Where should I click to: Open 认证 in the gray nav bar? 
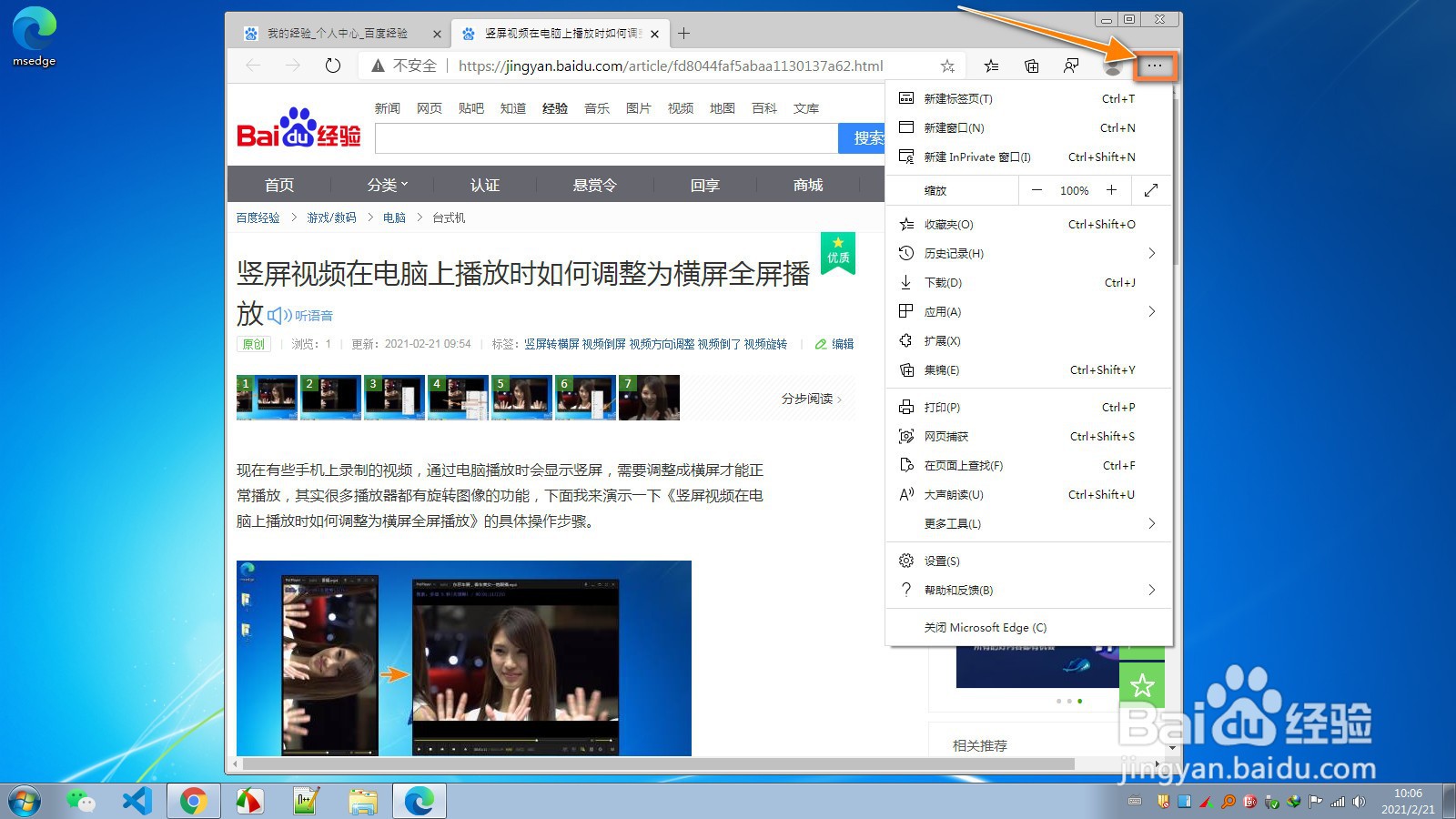485,185
